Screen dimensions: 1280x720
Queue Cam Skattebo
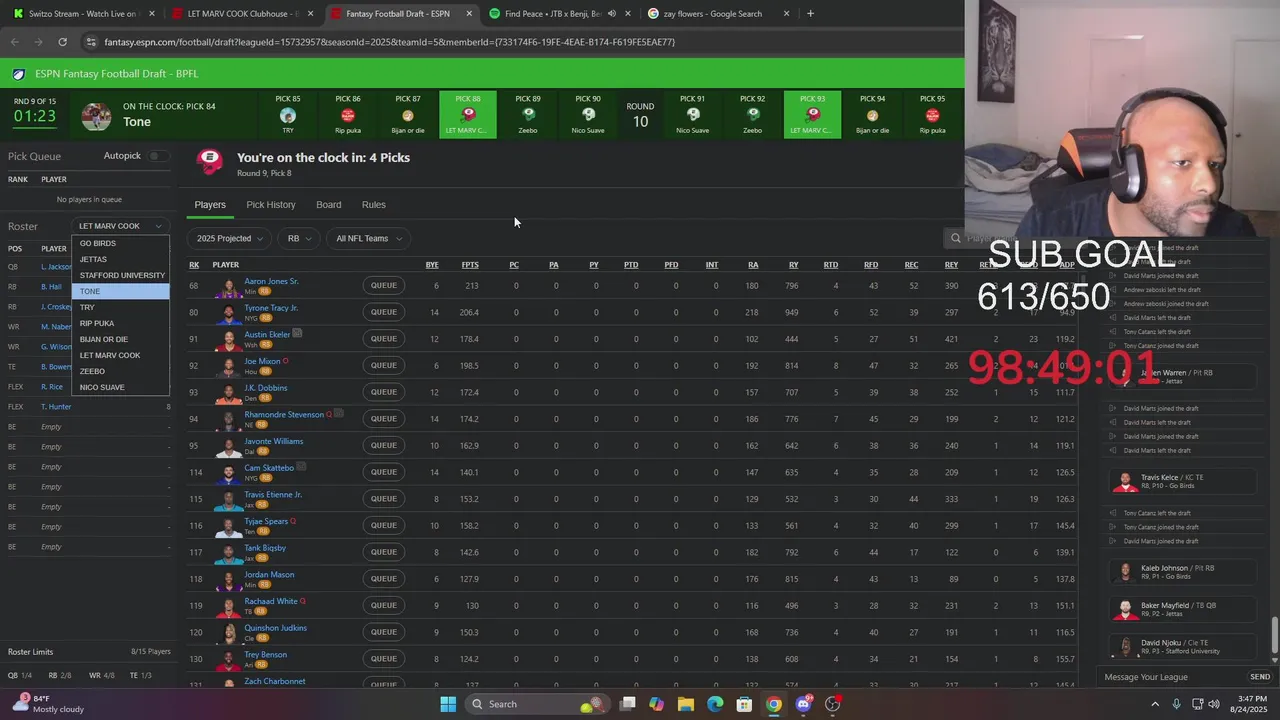click(384, 472)
